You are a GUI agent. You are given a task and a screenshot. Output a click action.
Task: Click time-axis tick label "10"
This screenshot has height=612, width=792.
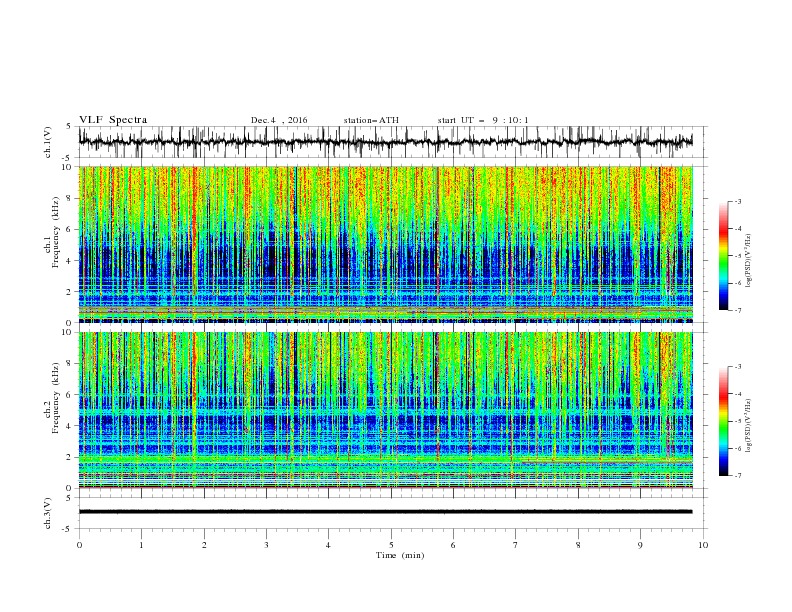pyautogui.click(x=703, y=545)
